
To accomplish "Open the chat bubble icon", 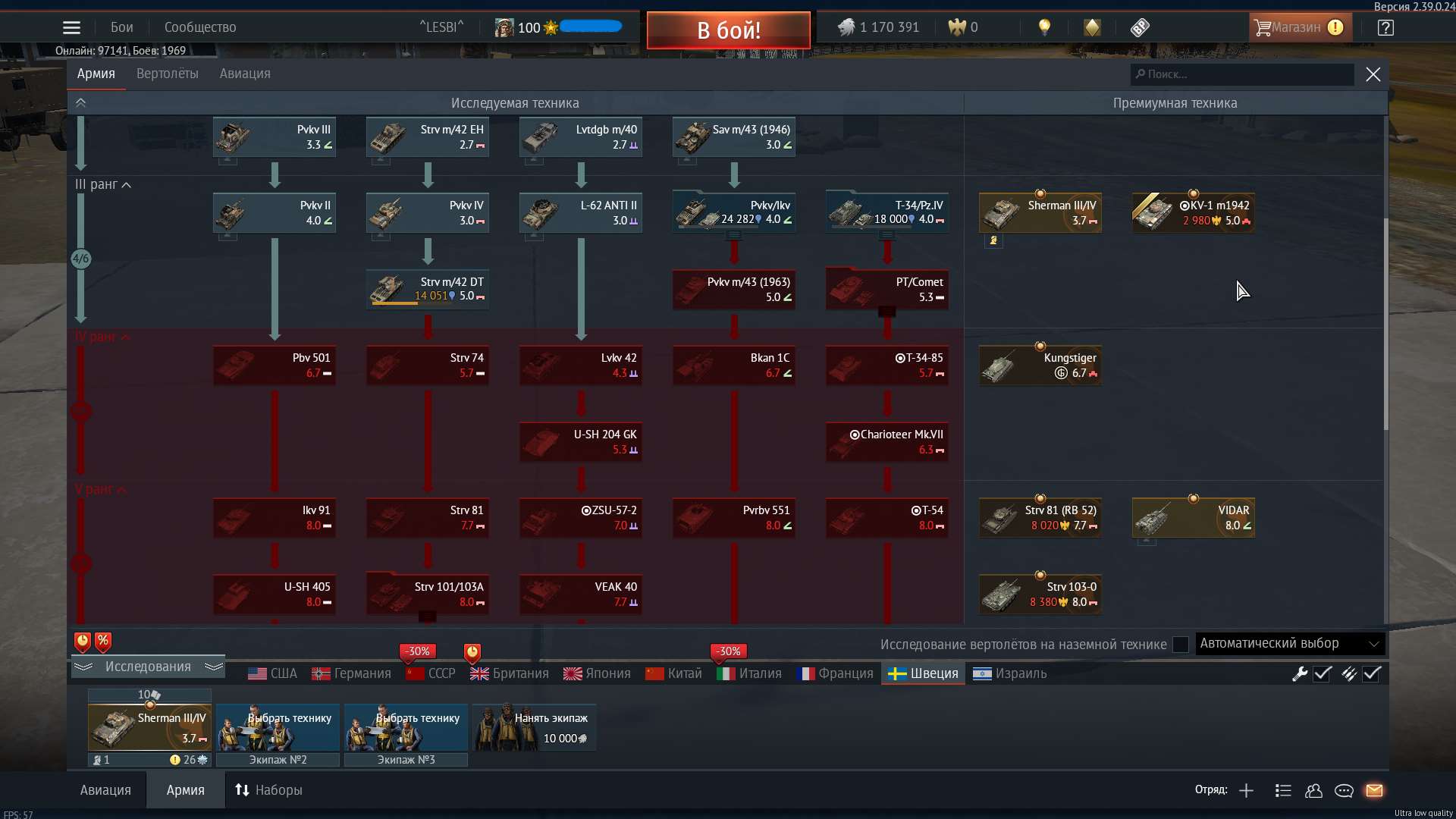I will pyautogui.click(x=1344, y=790).
